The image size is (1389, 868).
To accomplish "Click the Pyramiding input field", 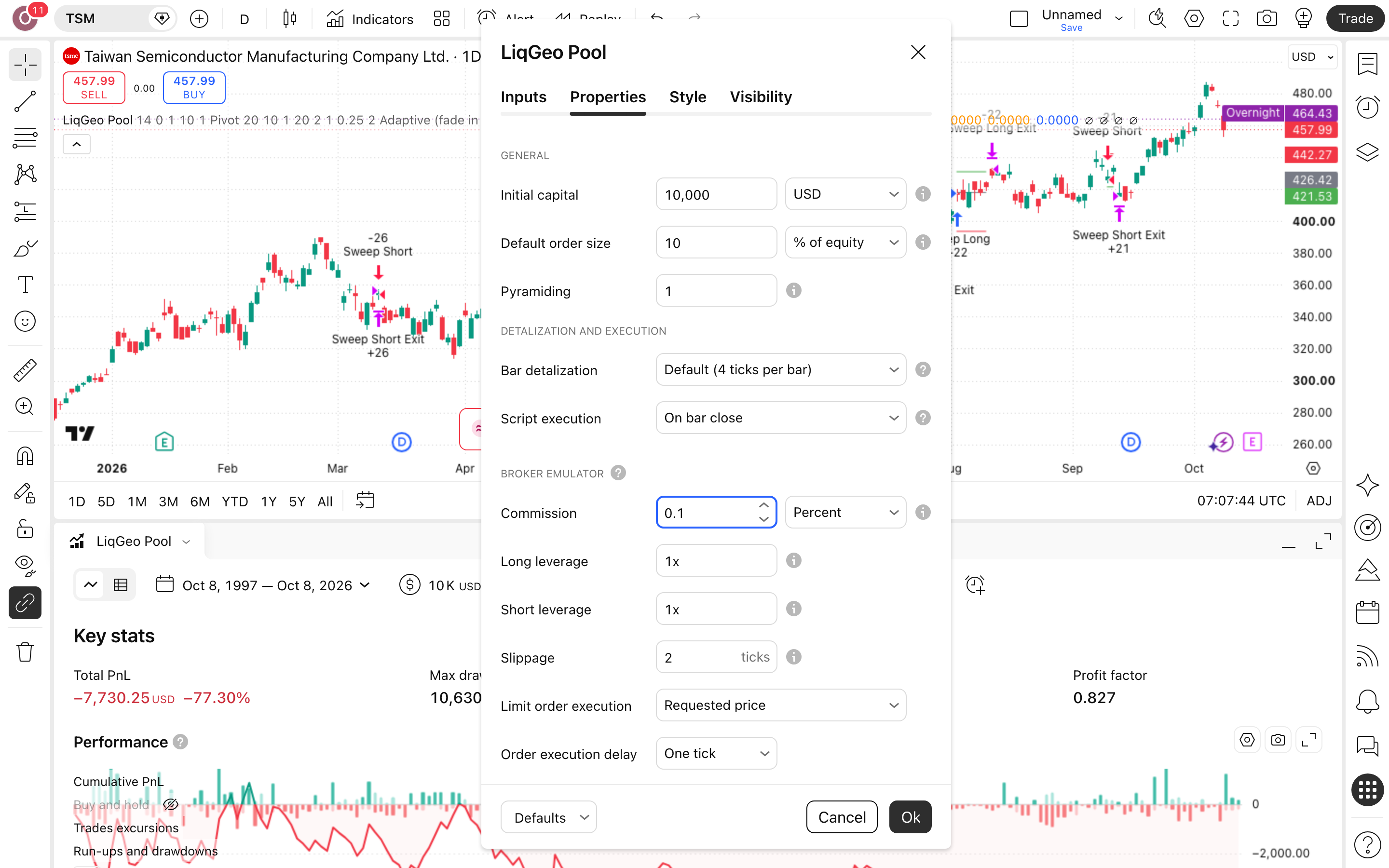I will (716, 290).
